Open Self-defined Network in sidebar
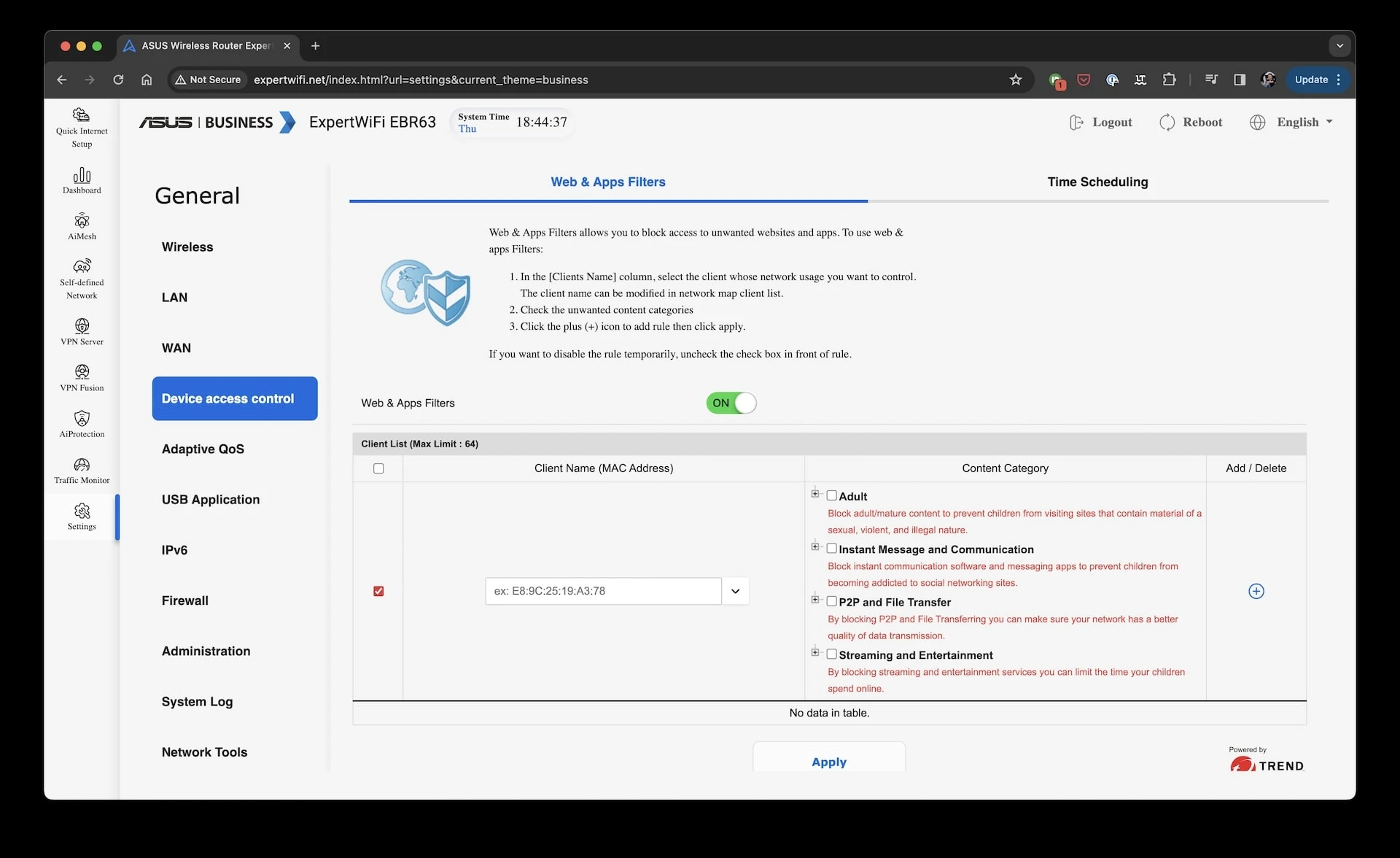This screenshot has height=858, width=1400. [82, 279]
